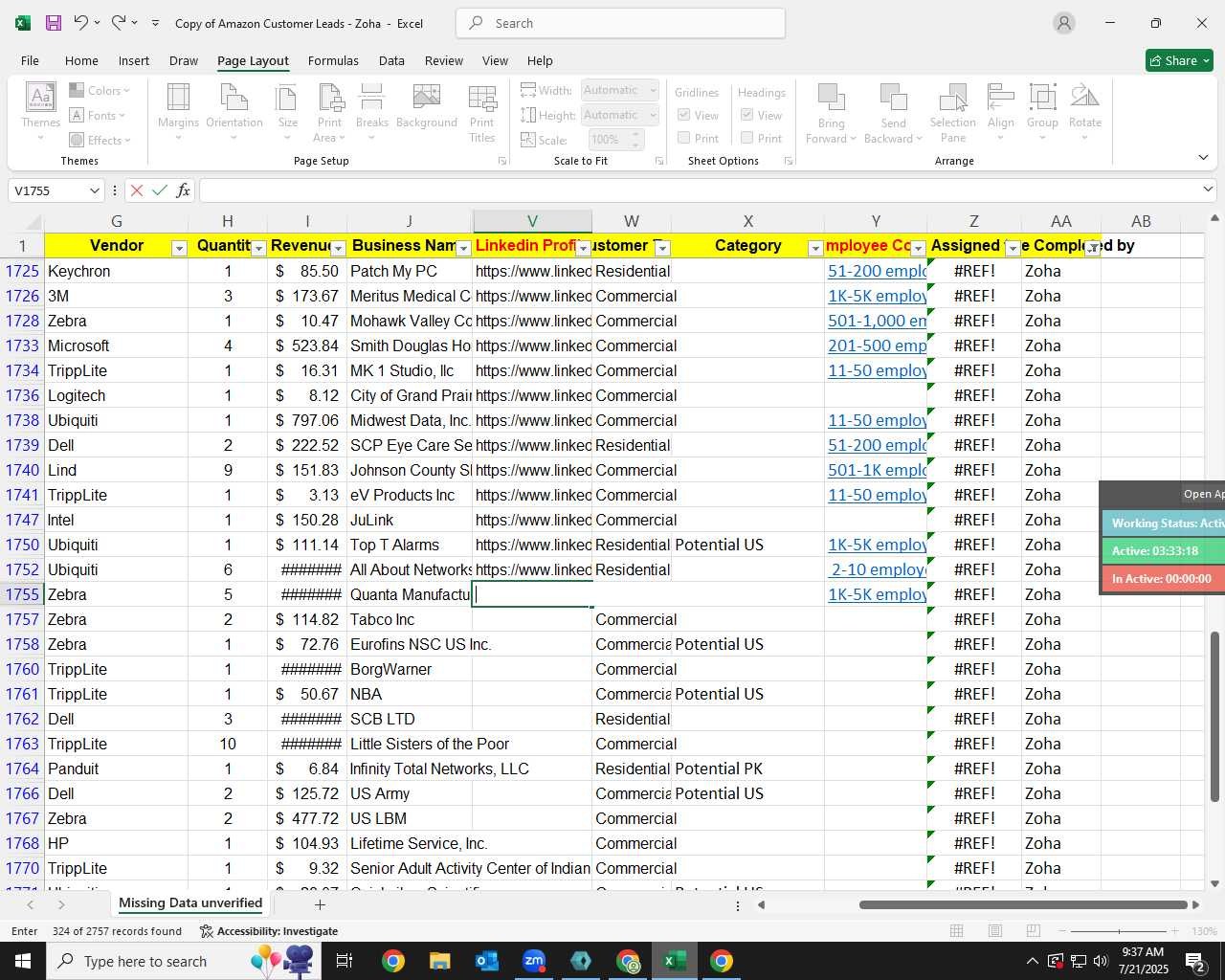Confirm the formula bar entry

pyautogui.click(x=160, y=190)
